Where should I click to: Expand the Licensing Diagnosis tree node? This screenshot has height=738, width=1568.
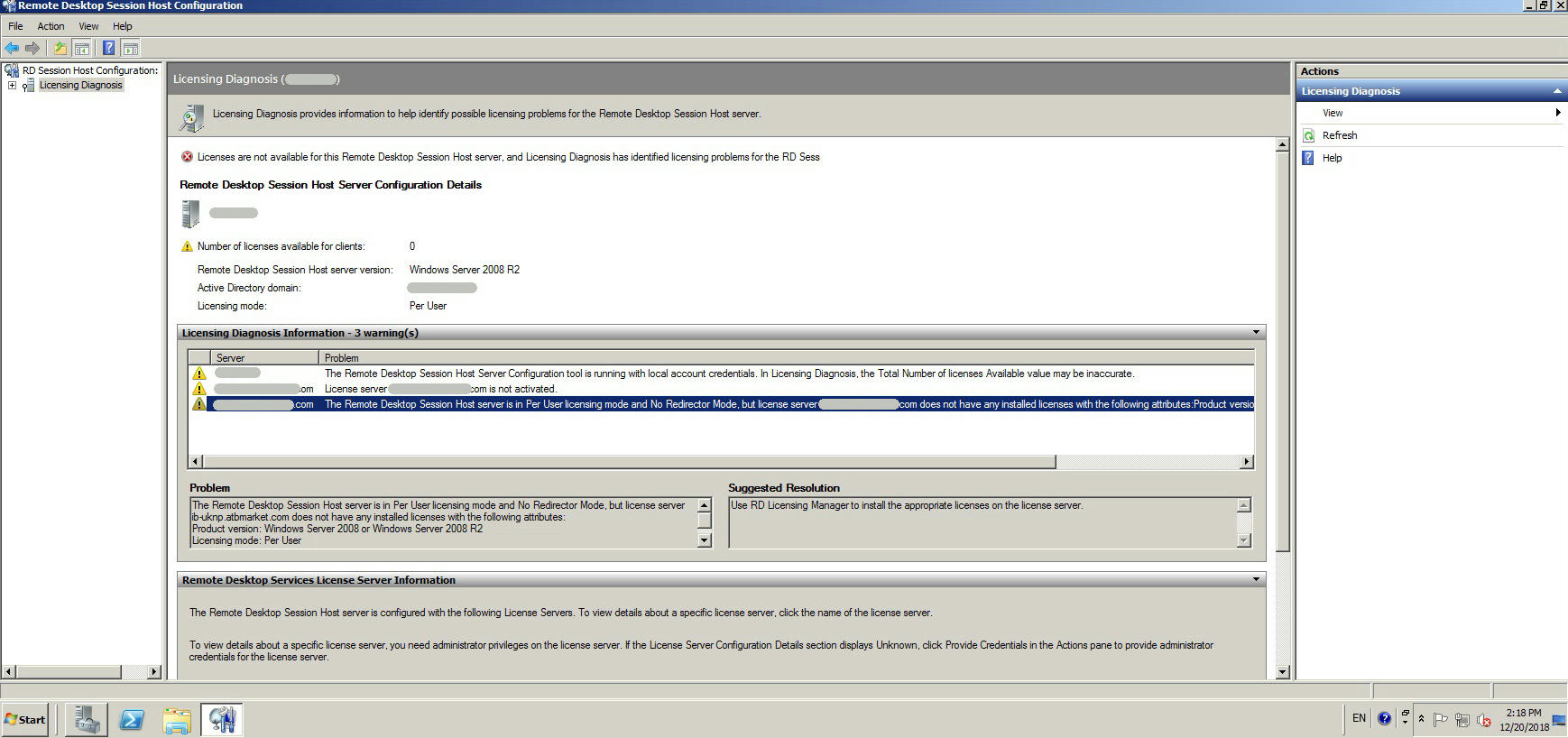click(x=12, y=86)
